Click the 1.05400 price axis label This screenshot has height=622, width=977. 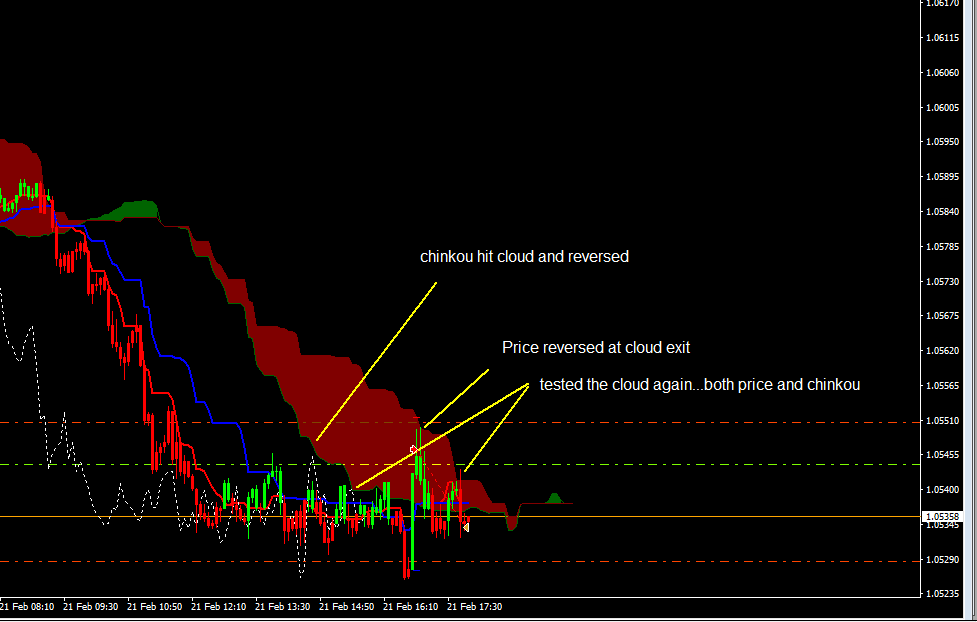click(942, 489)
